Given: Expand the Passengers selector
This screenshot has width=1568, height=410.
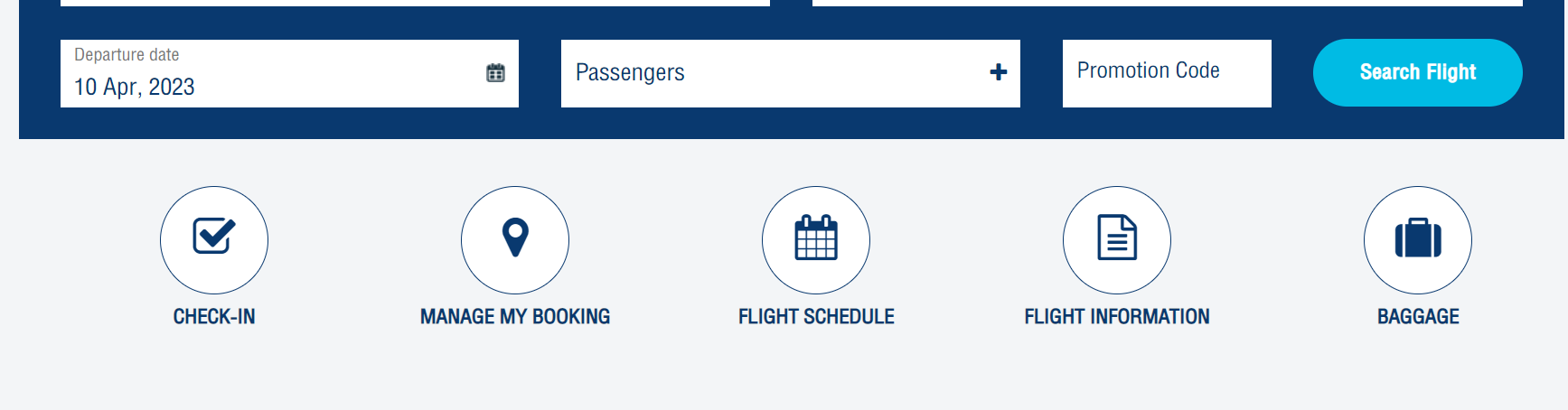Looking at the screenshot, I should (x=791, y=73).
